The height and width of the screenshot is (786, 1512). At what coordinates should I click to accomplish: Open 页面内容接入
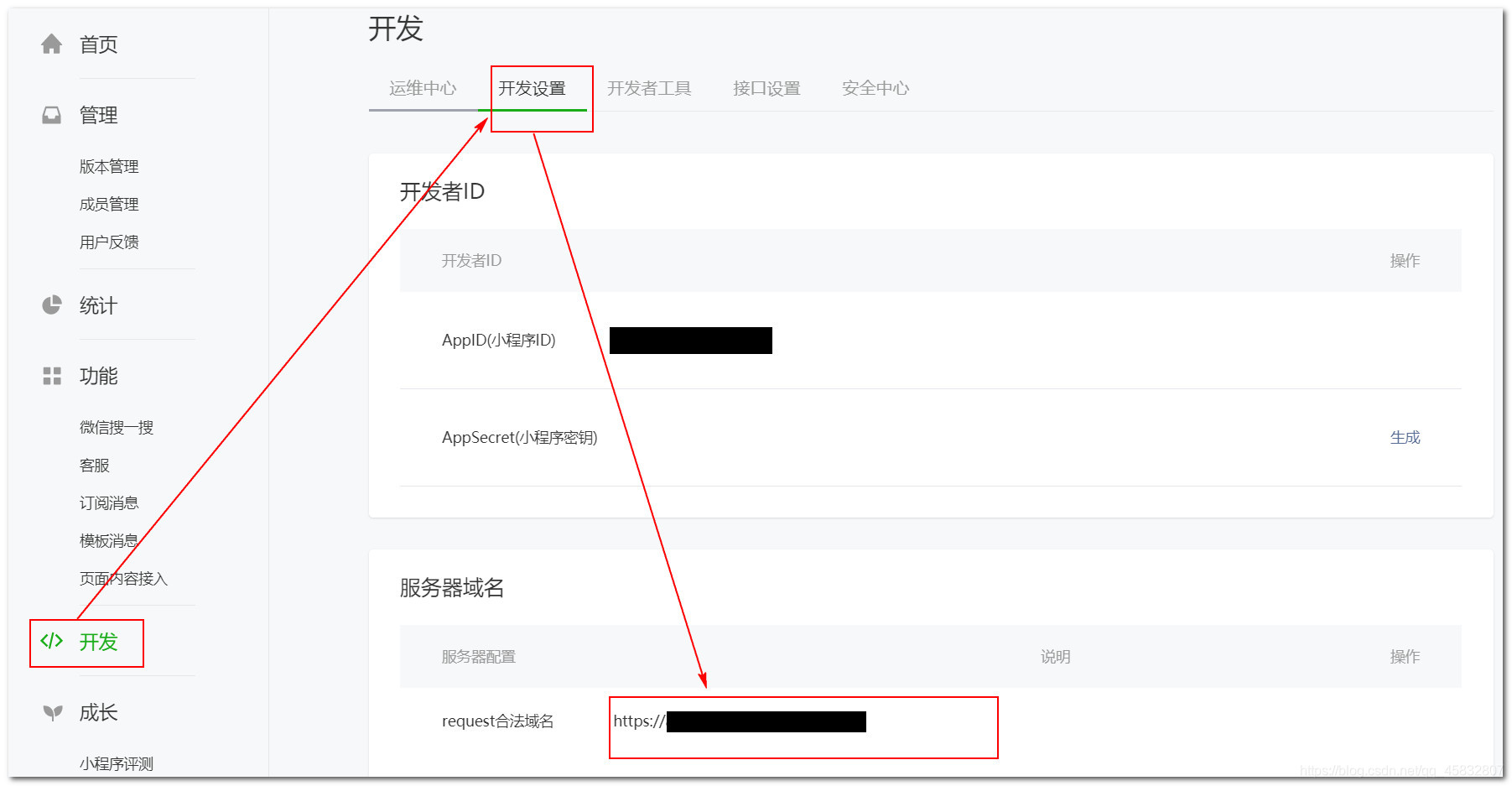123,578
